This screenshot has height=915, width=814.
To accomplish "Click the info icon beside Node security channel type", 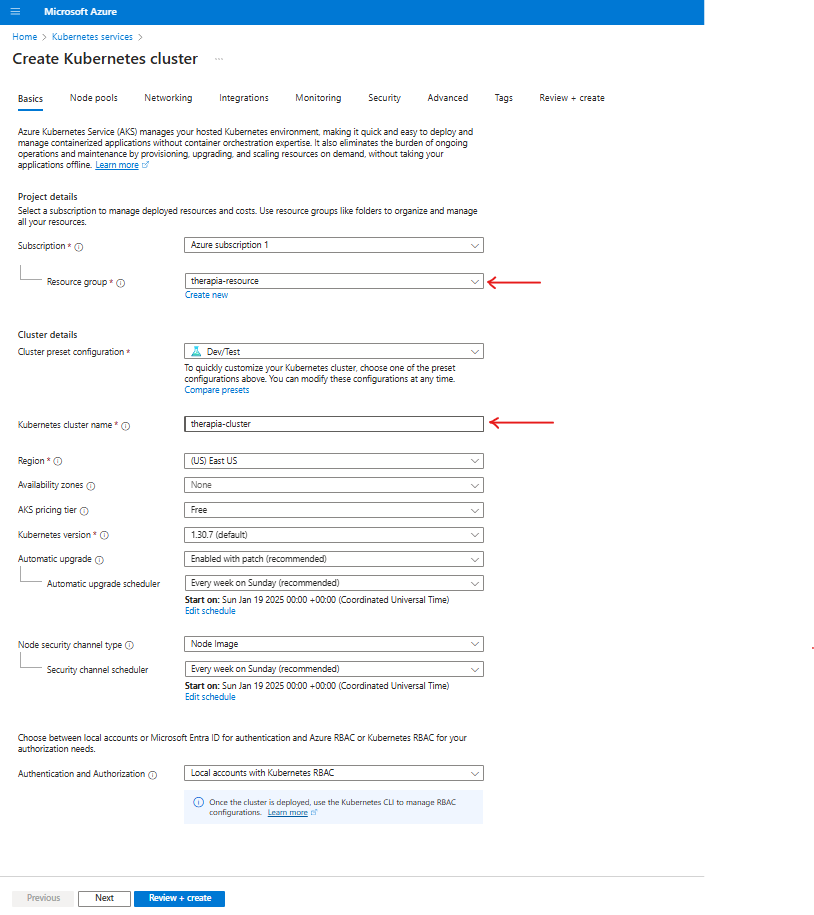I will pyautogui.click(x=130, y=645).
